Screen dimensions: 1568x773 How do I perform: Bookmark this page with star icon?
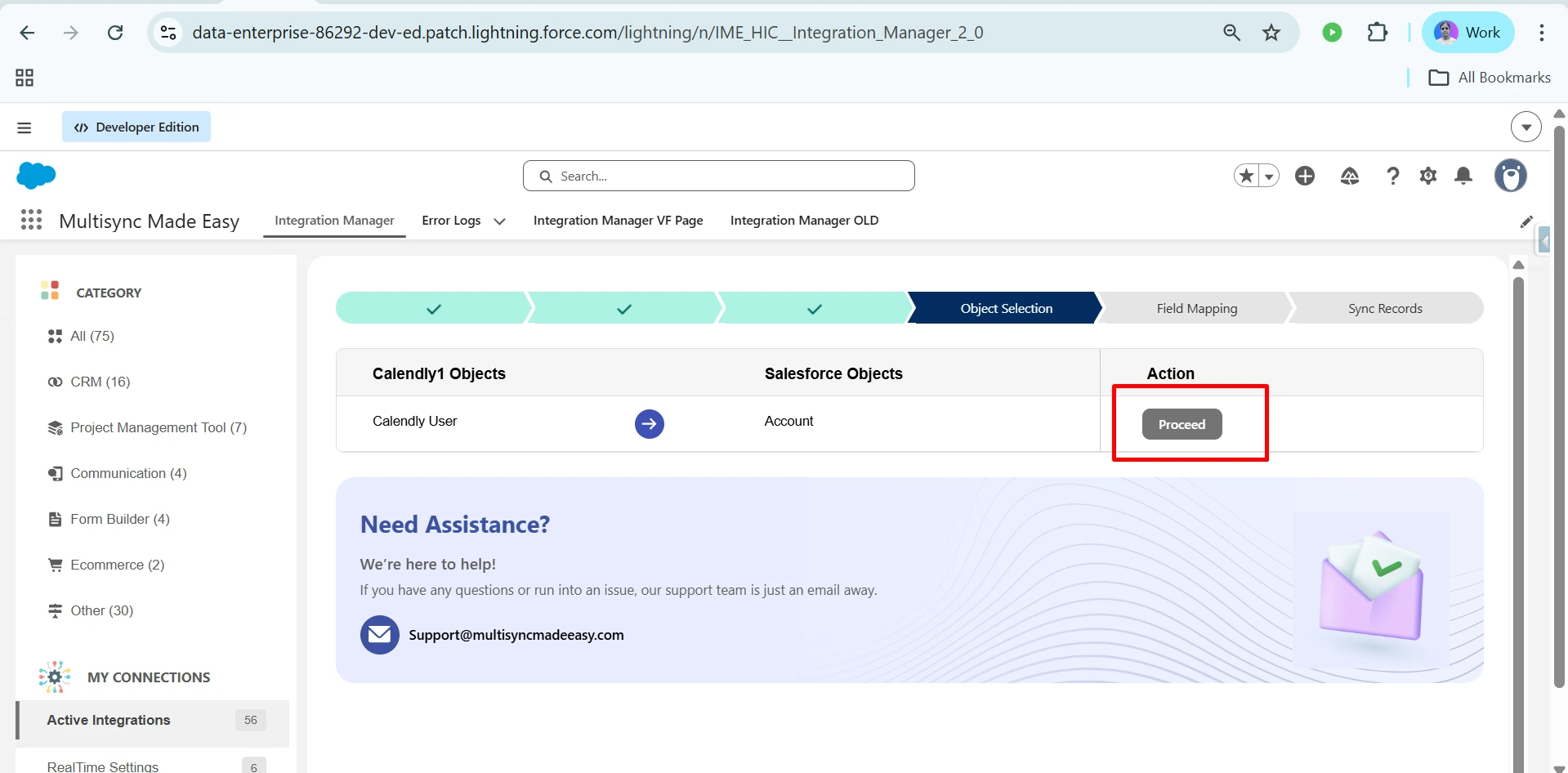tap(1271, 33)
